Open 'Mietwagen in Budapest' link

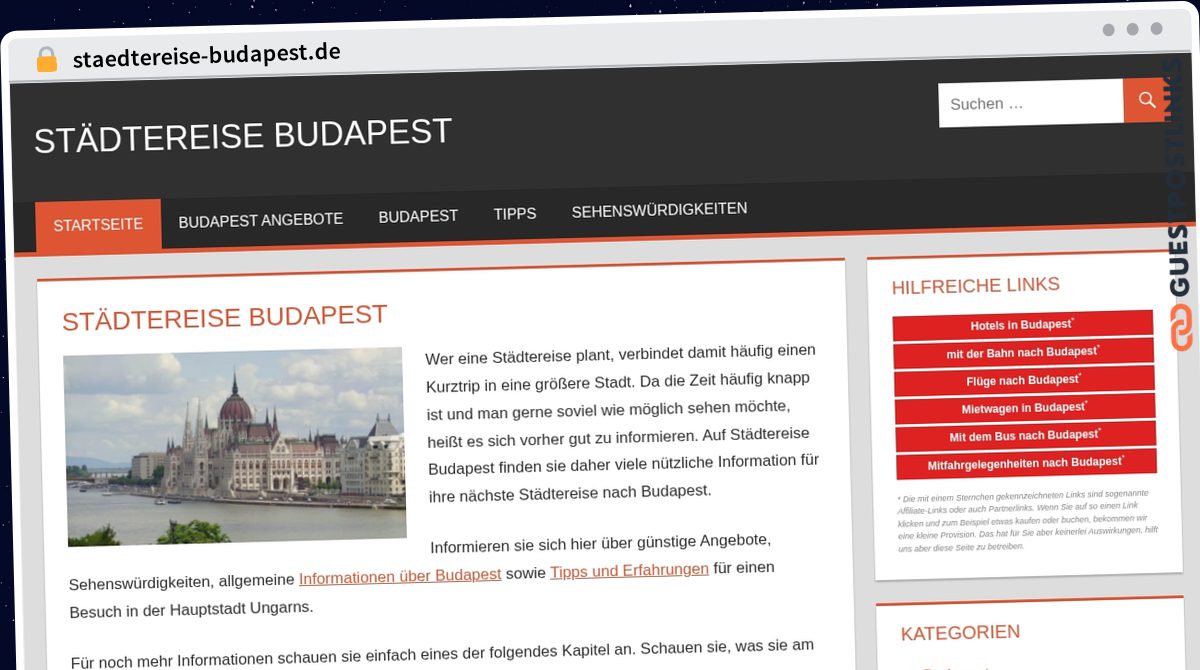[x=1025, y=408]
